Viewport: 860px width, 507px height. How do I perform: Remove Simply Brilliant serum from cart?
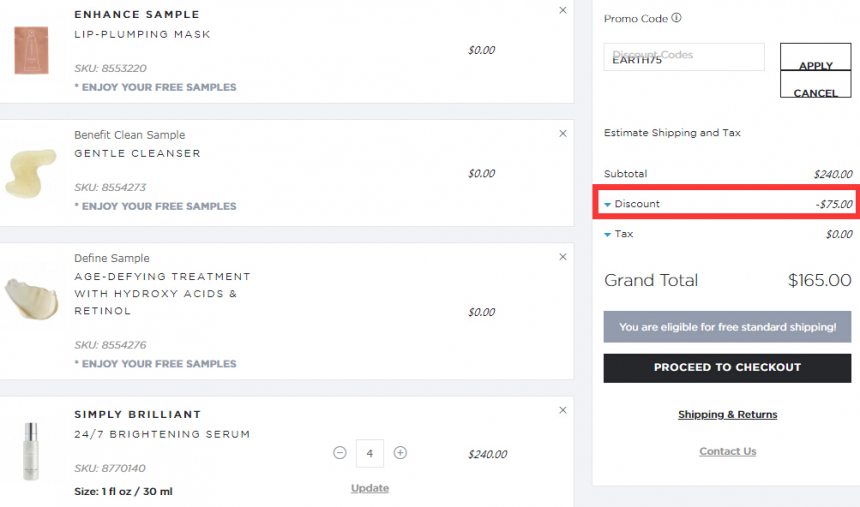click(563, 410)
